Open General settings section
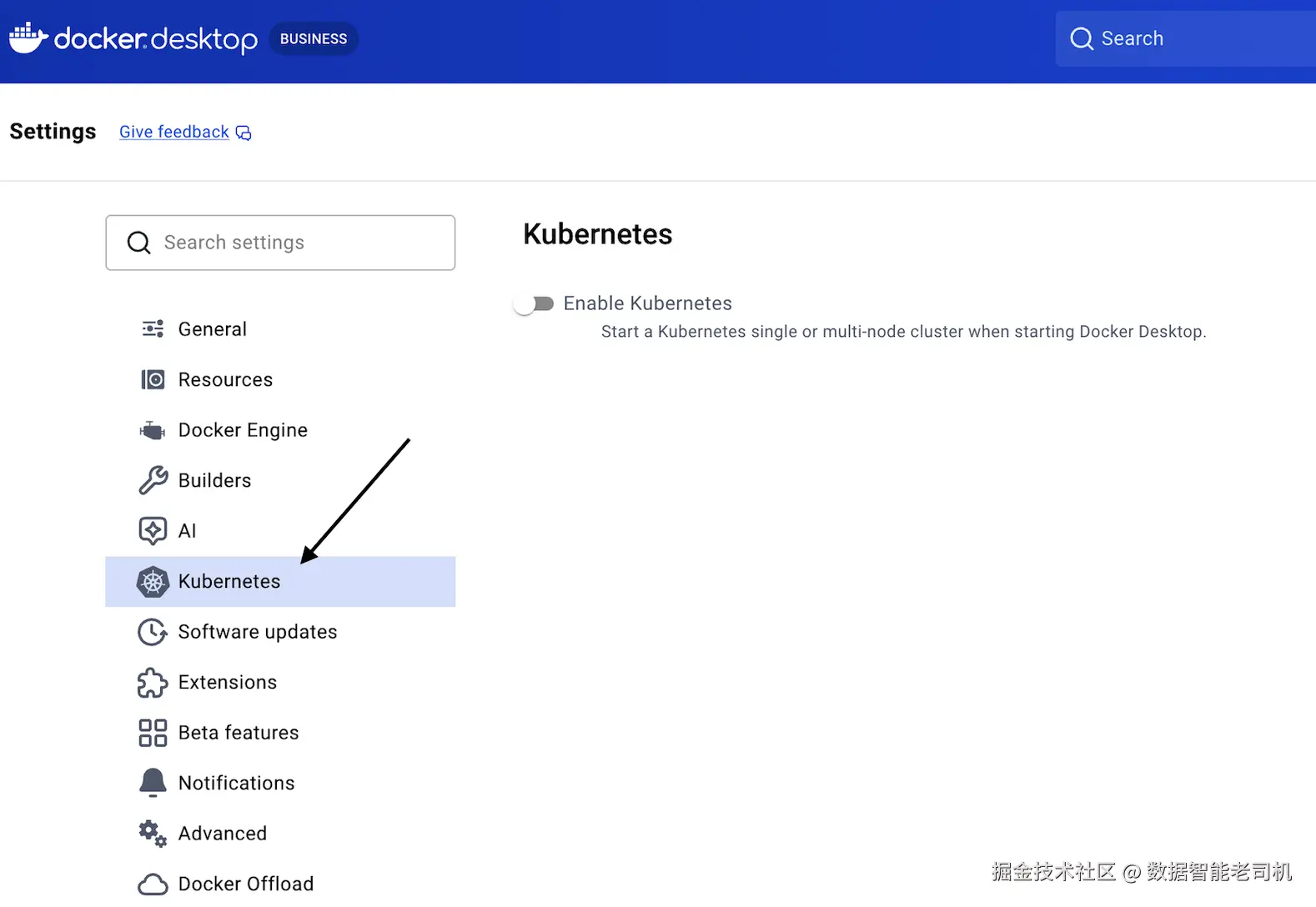The height and width of the screenshot is (907, 1316). [x=280, y=329]
